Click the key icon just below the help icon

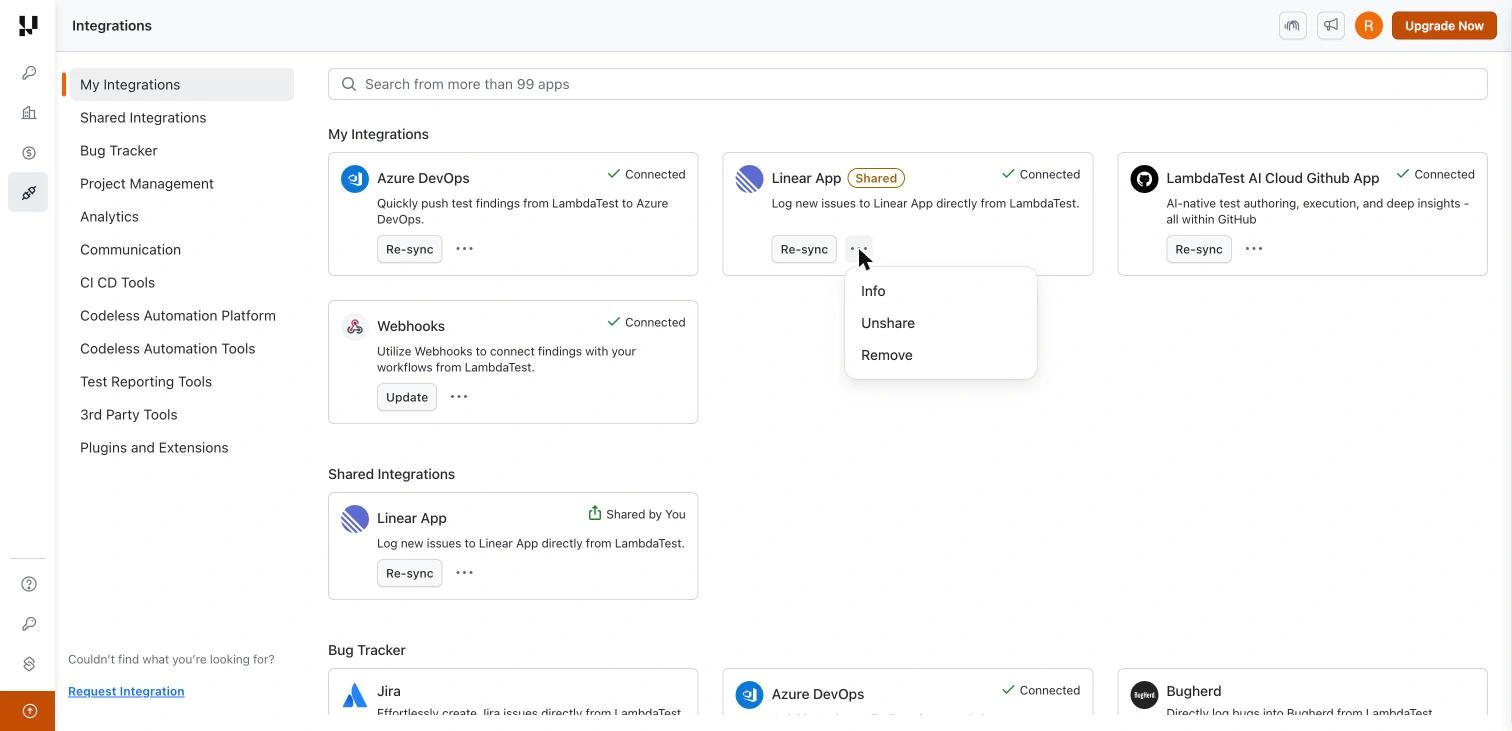[x=29, y=624]
